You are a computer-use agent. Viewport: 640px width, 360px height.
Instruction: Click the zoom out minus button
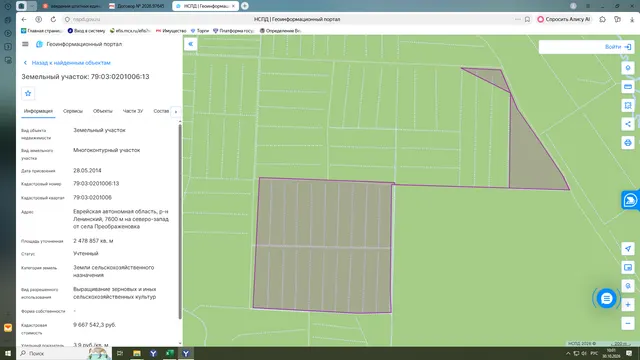coord(628,323)
